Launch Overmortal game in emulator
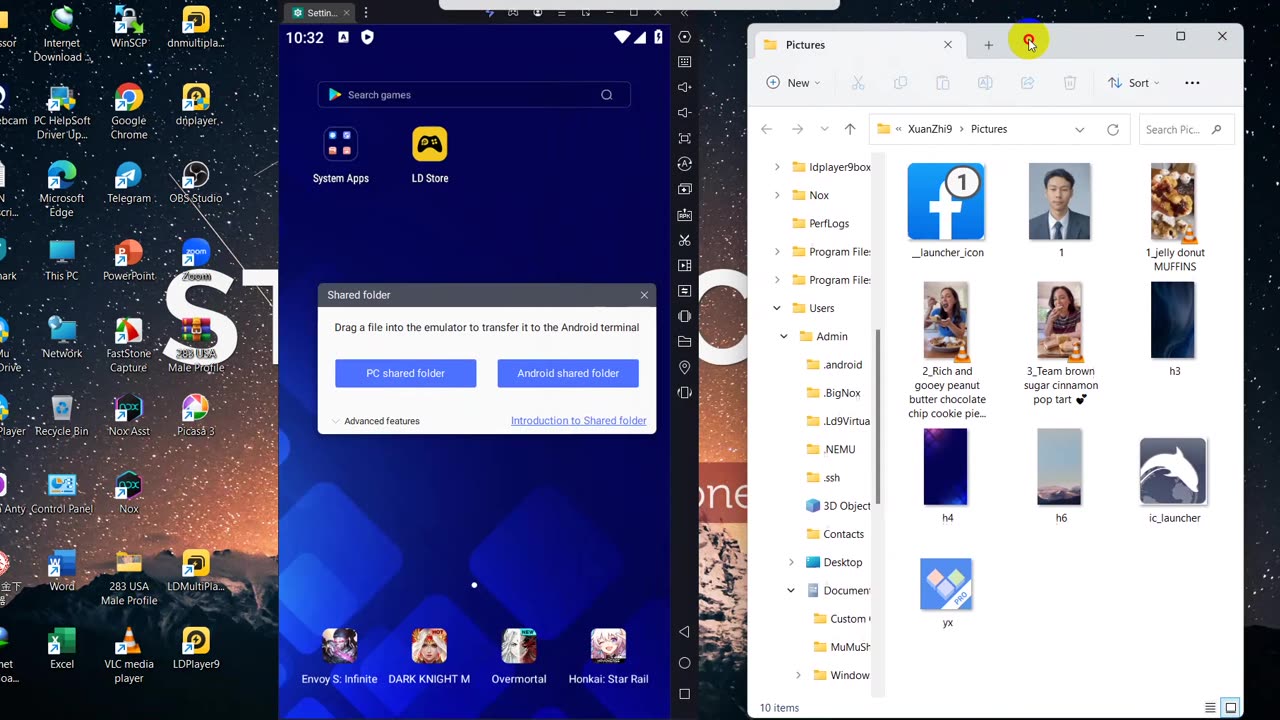This screenshot has height=720, width=1280. [519, 656]
